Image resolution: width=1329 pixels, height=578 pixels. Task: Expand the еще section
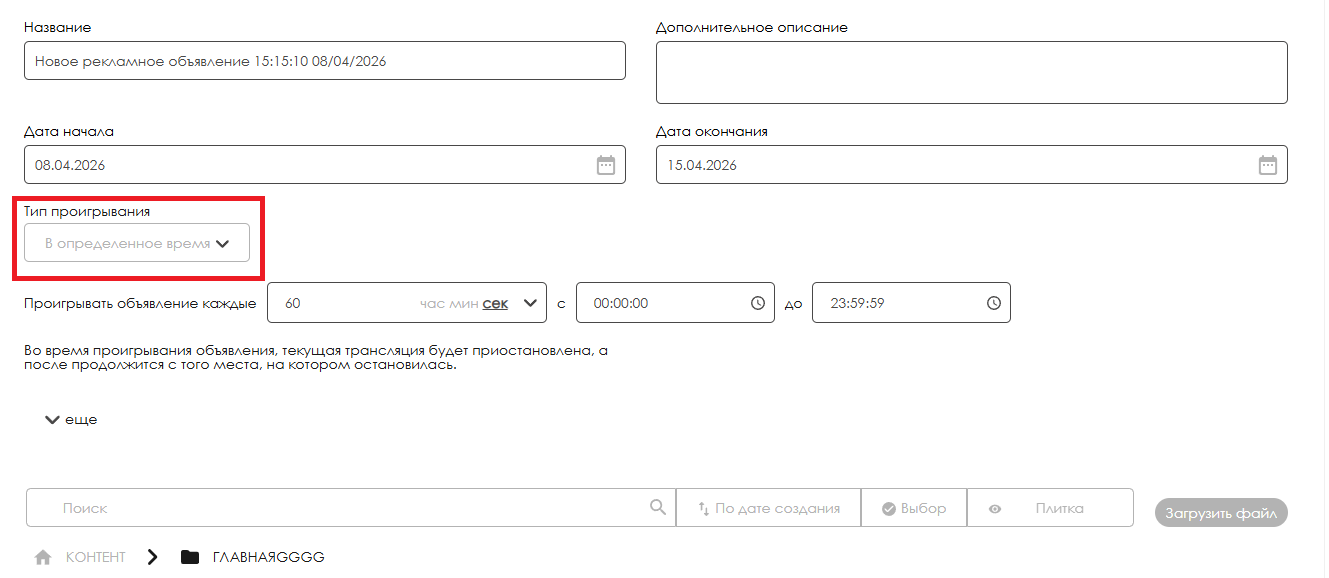pos(71,420)
